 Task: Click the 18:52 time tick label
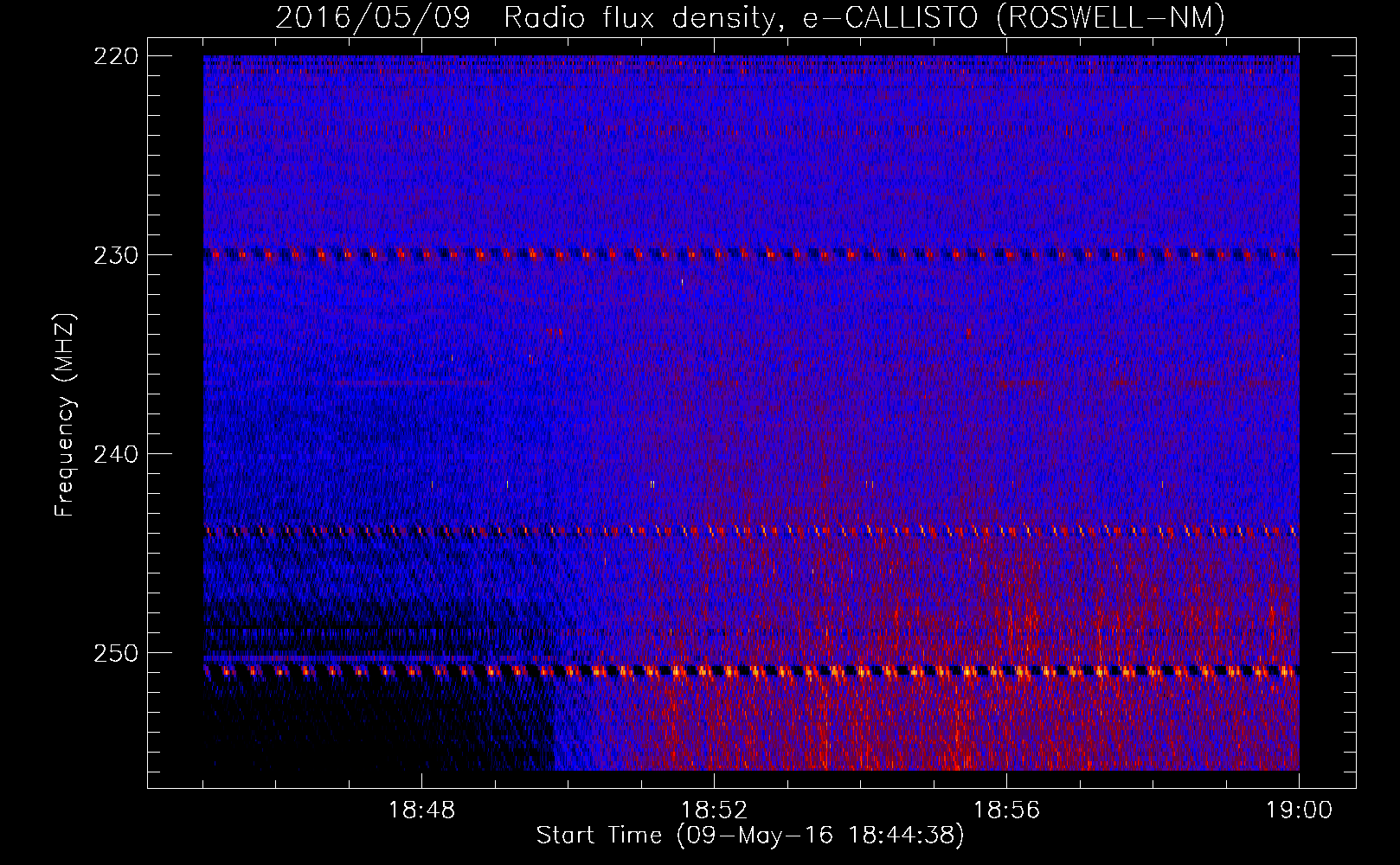click(x=714, y=811)
